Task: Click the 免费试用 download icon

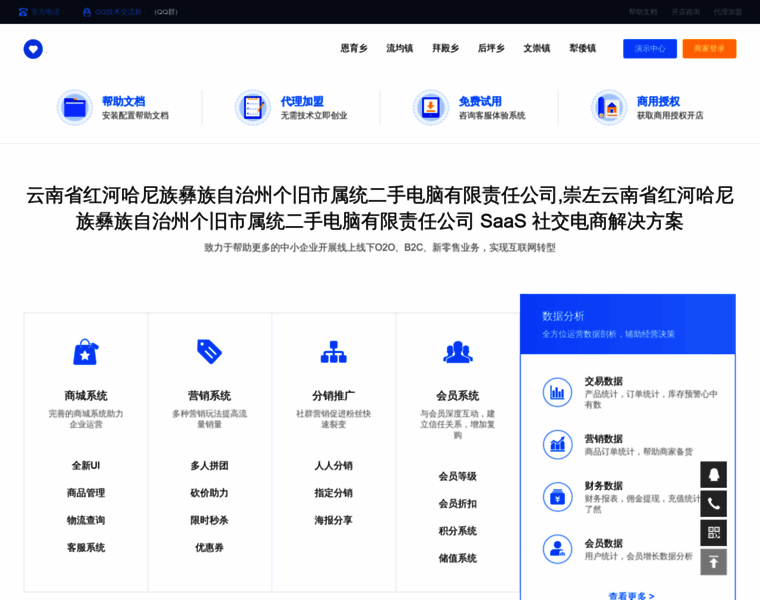Action: [x=431, y=107]
